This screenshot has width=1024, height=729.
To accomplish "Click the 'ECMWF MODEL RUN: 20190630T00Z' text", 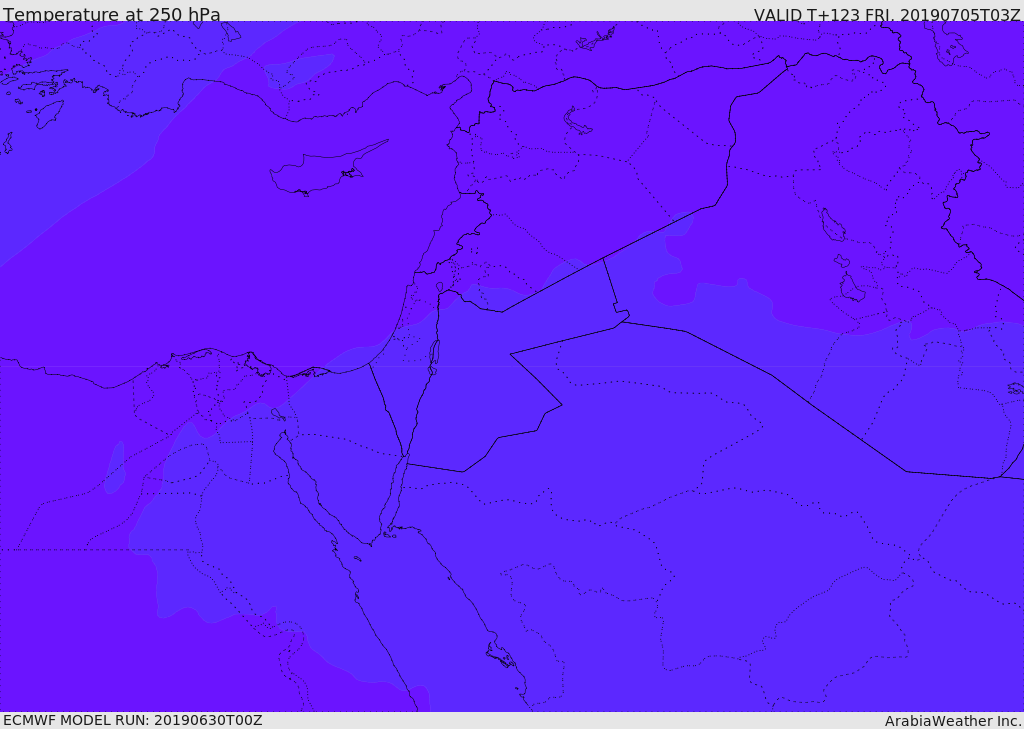I will click(x=133, y=720).
